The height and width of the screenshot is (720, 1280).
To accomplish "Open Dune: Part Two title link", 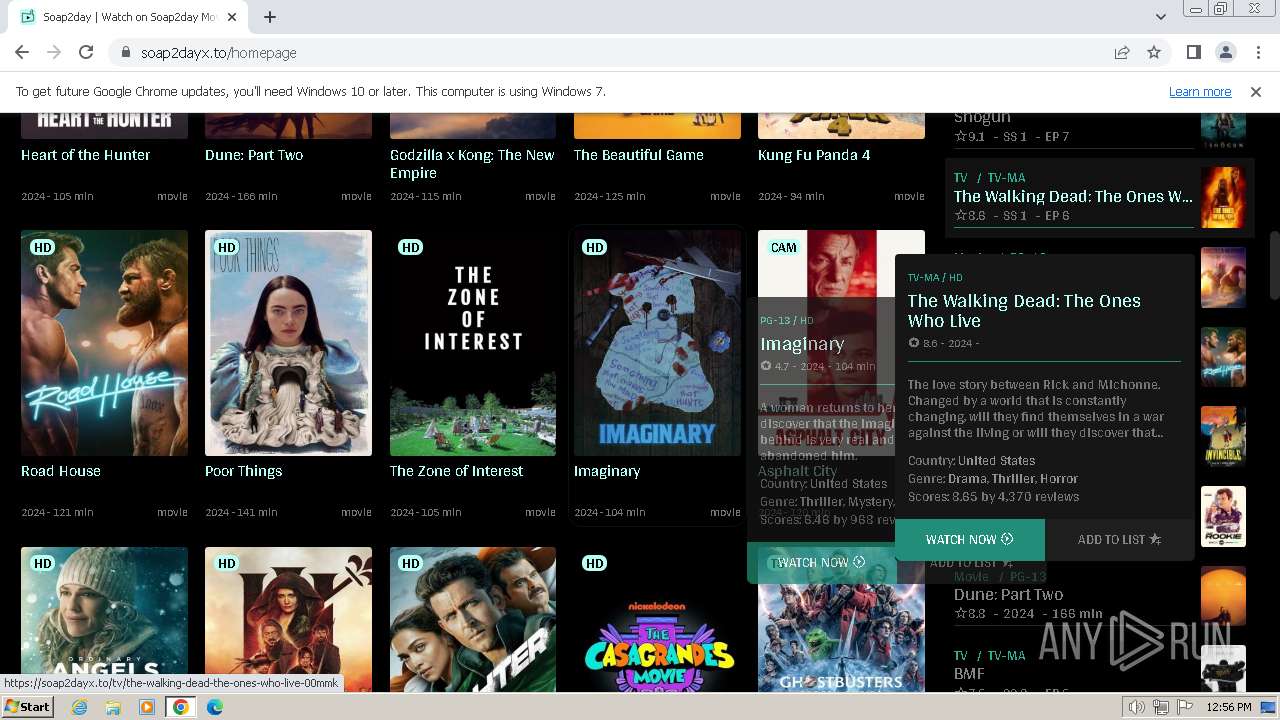I will 254,155.
